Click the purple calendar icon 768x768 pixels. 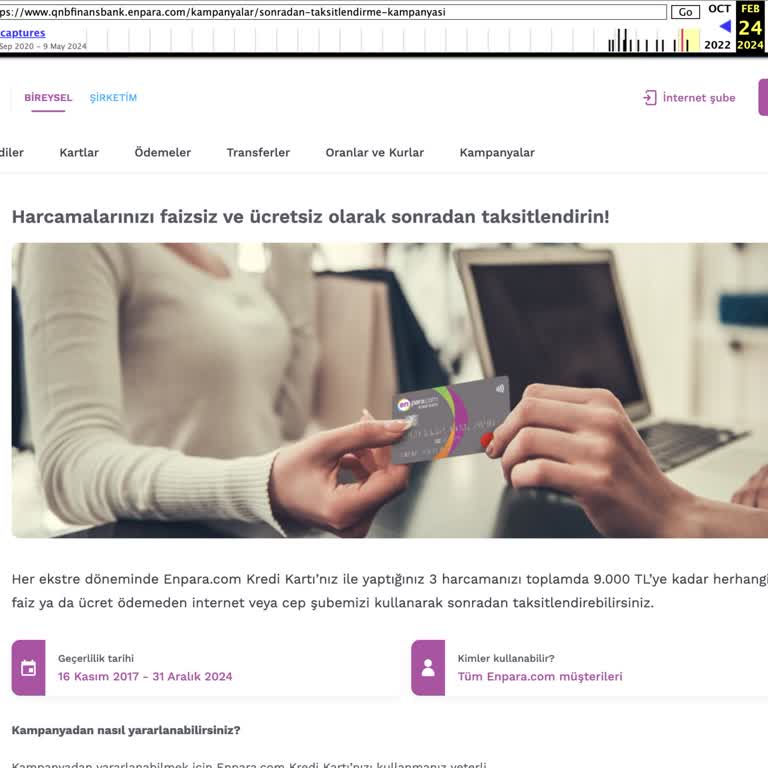[x=28, y=668]
